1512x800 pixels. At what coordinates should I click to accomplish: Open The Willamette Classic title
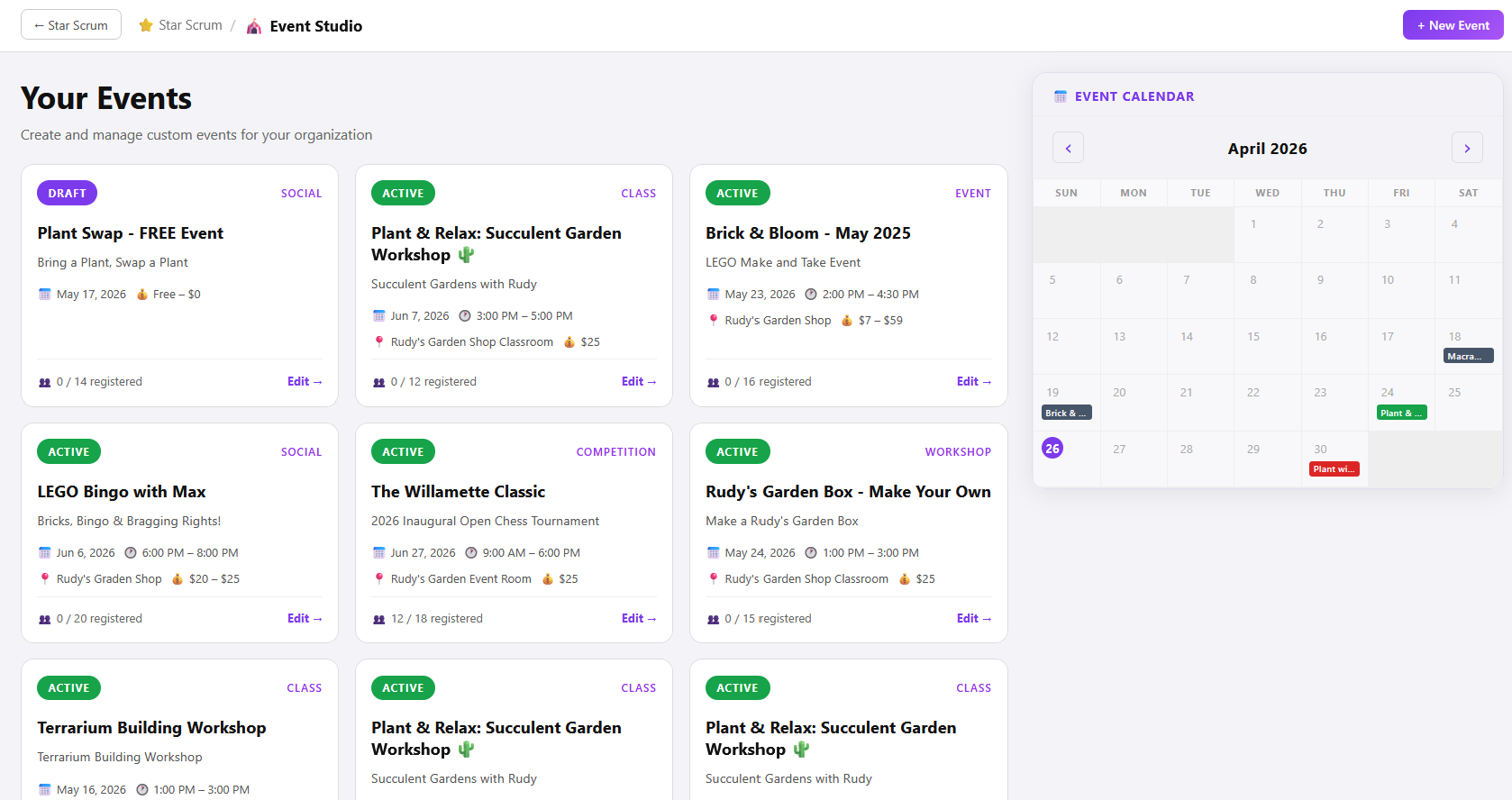point(458,491)
